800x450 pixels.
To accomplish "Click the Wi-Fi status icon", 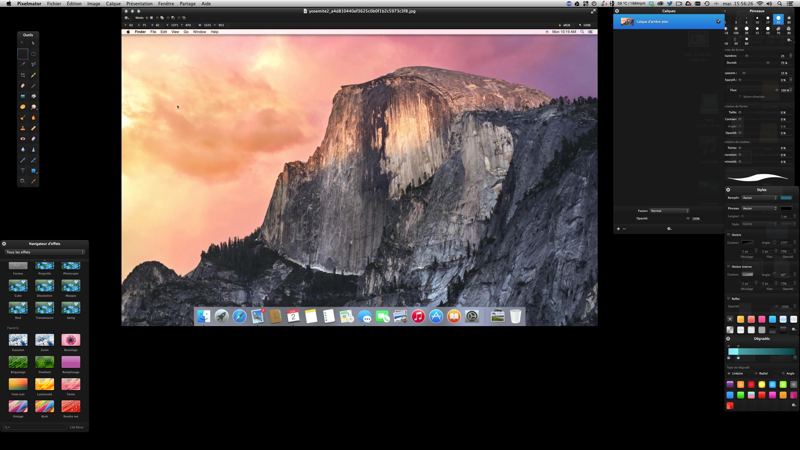I will [x=759, y=4].
